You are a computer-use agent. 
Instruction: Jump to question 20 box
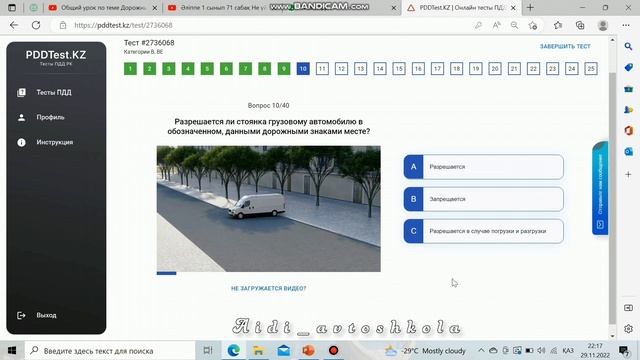click(495, 69)
